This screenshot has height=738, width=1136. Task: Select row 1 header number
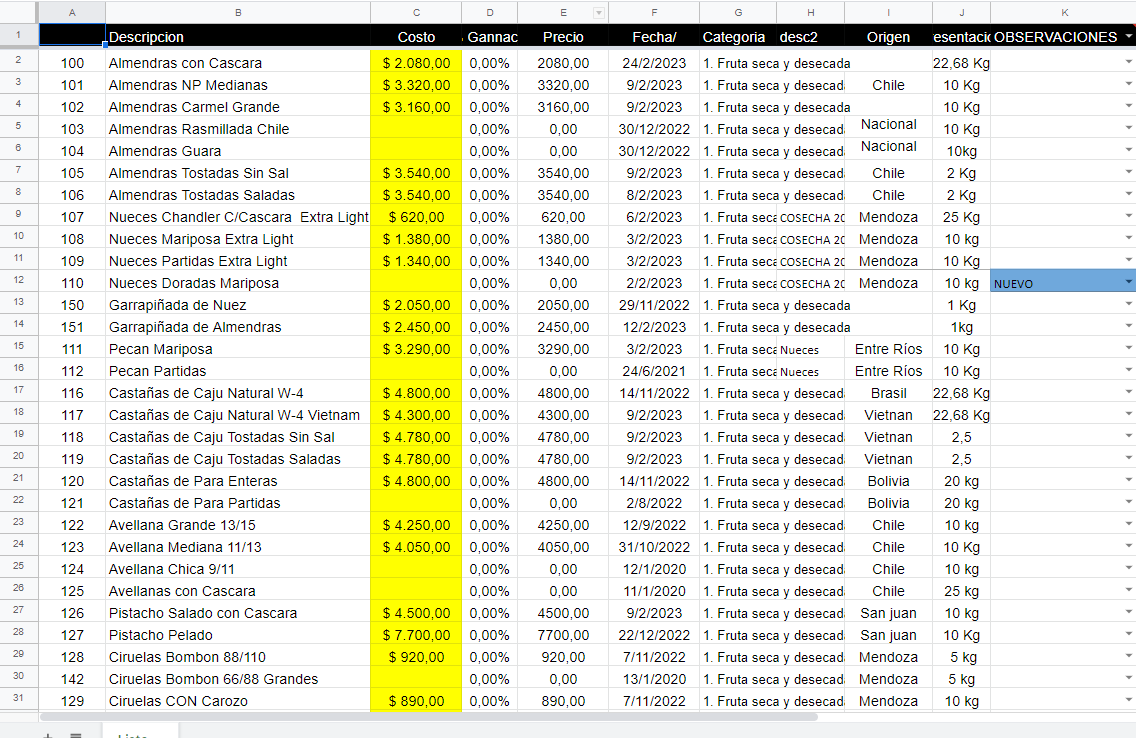[x=19, y=35]
